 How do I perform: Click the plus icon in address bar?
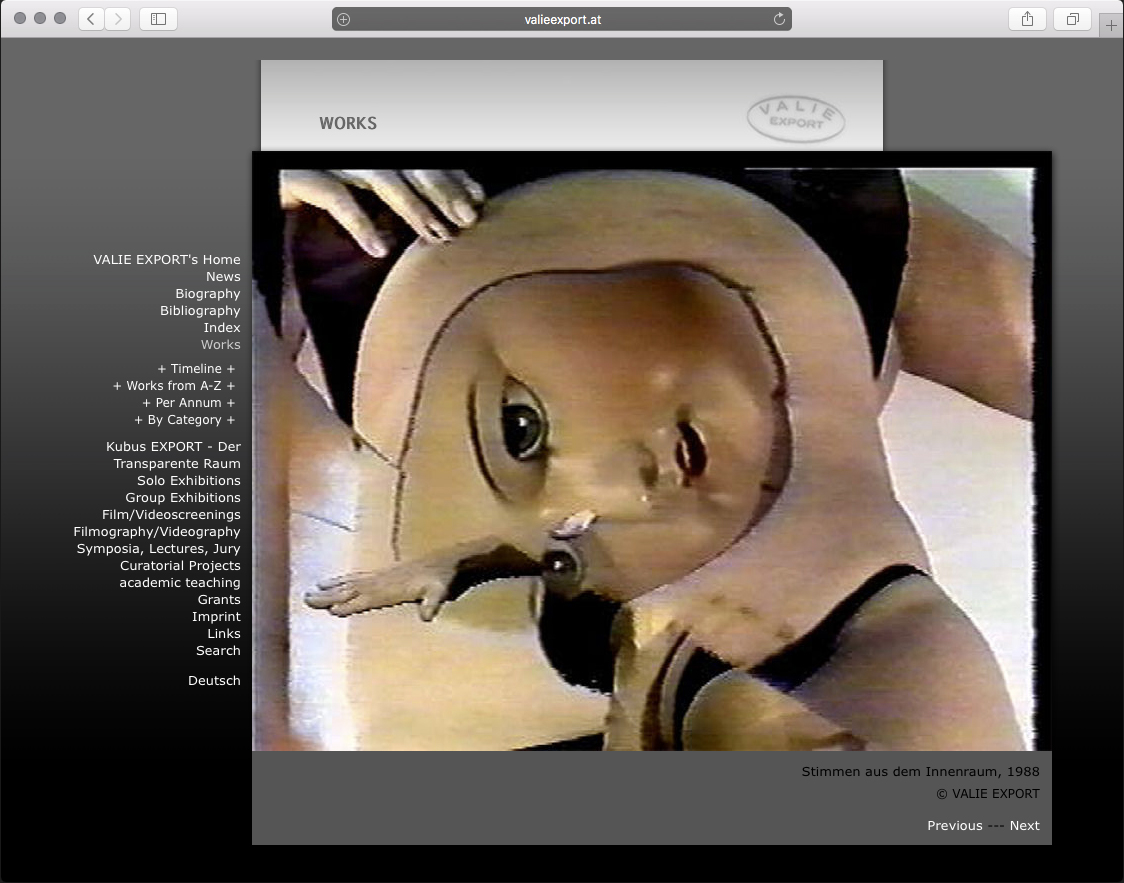[344, 19]
